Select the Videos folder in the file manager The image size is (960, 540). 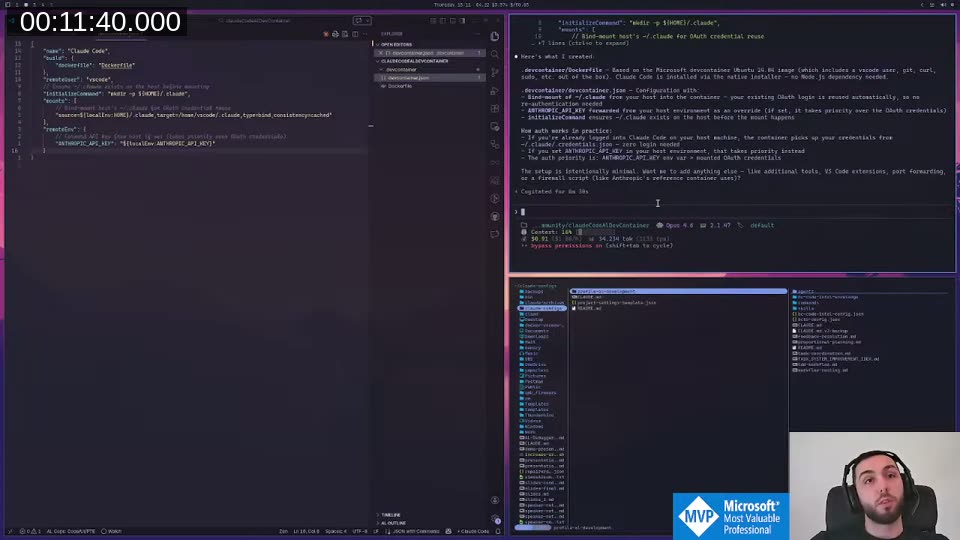[530, 421]
